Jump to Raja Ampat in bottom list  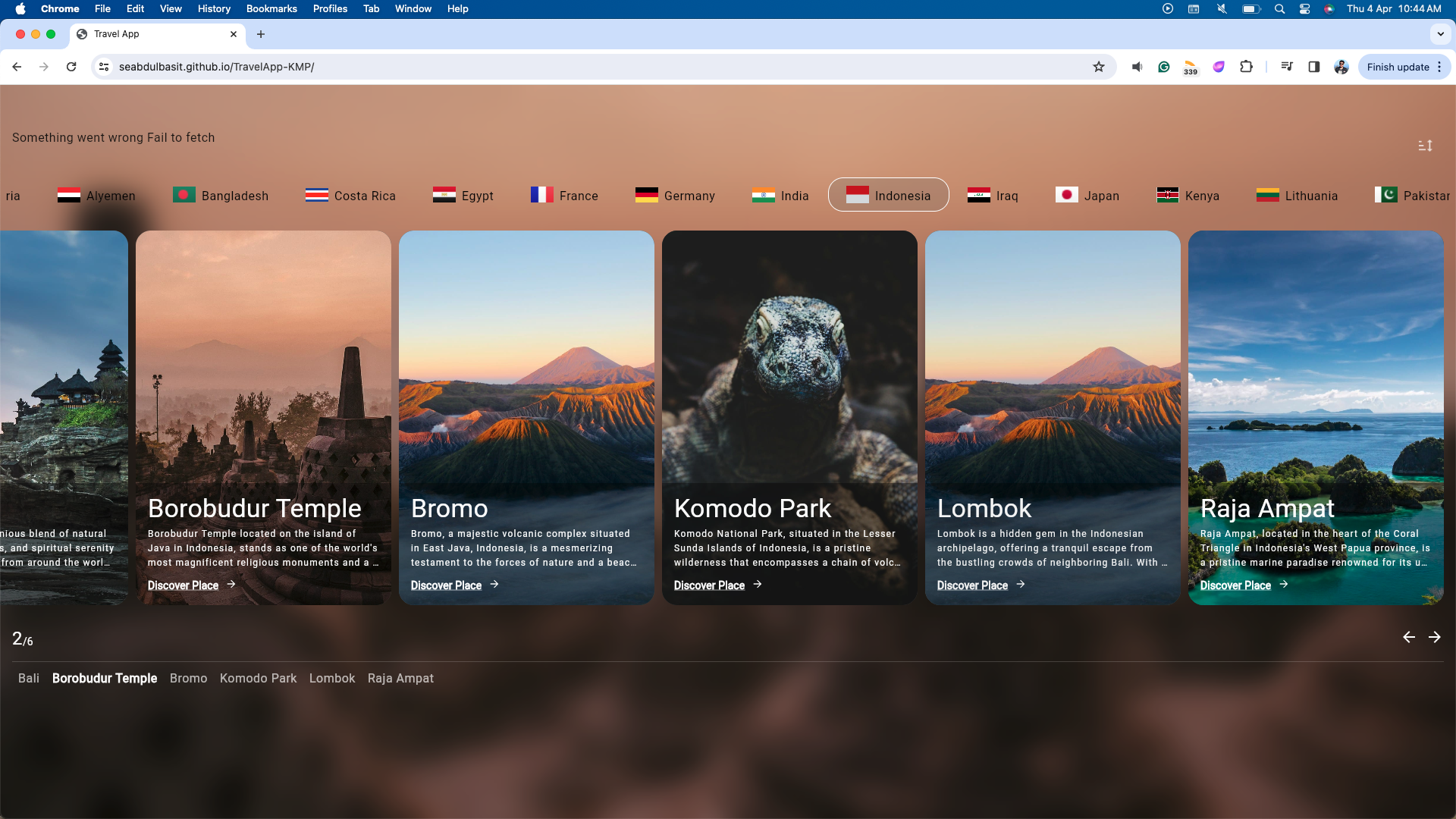click(400, 678)
